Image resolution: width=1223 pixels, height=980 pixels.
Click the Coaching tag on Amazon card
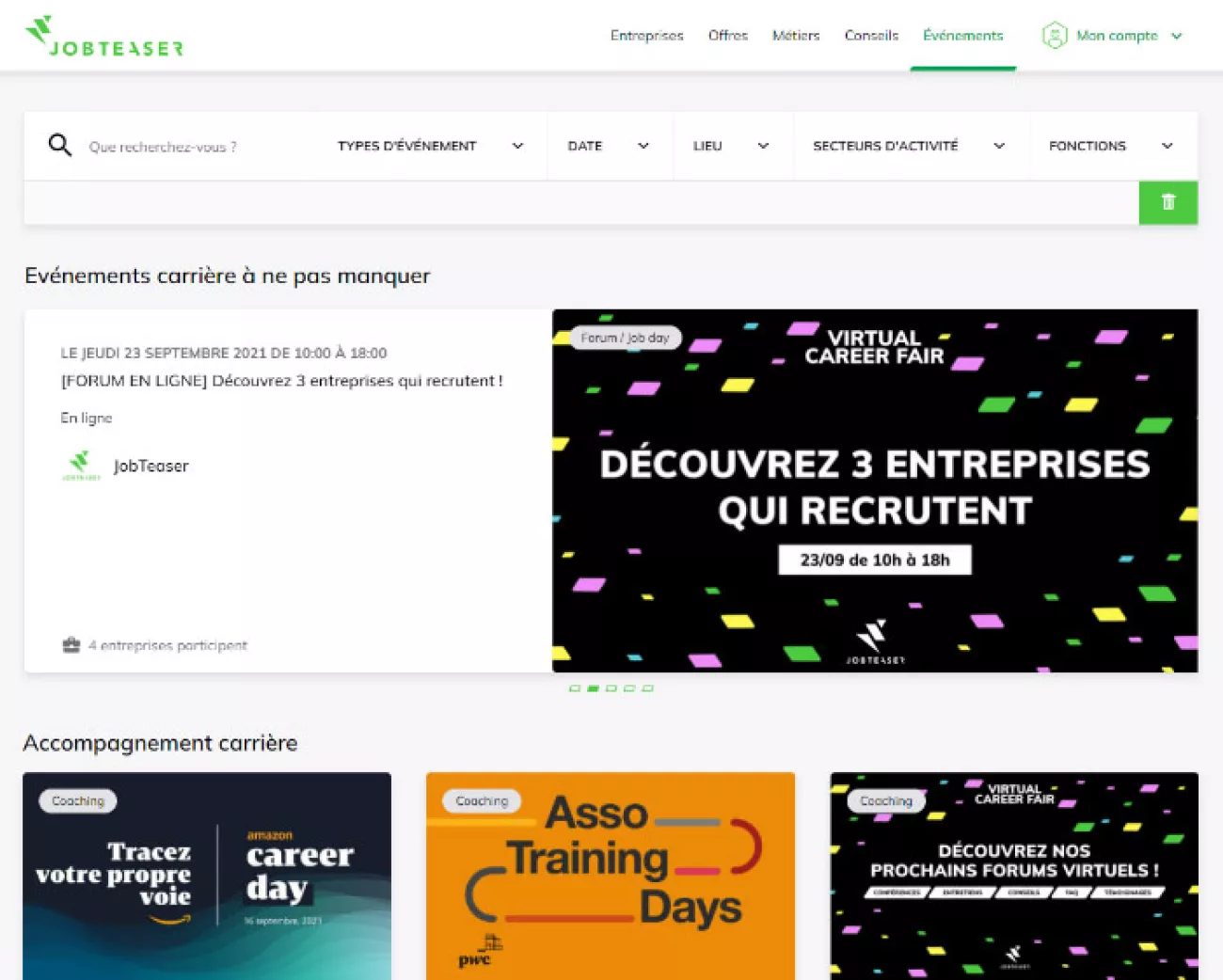click(x=78, y=801)
